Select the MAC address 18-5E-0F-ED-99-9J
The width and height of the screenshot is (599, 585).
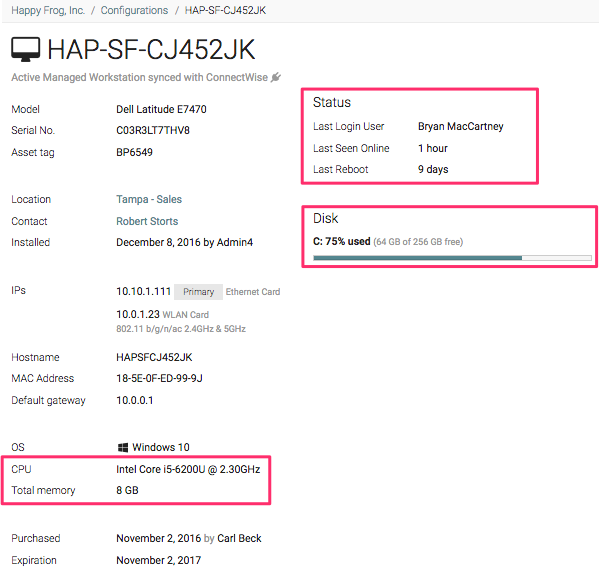tap(159, 379)
